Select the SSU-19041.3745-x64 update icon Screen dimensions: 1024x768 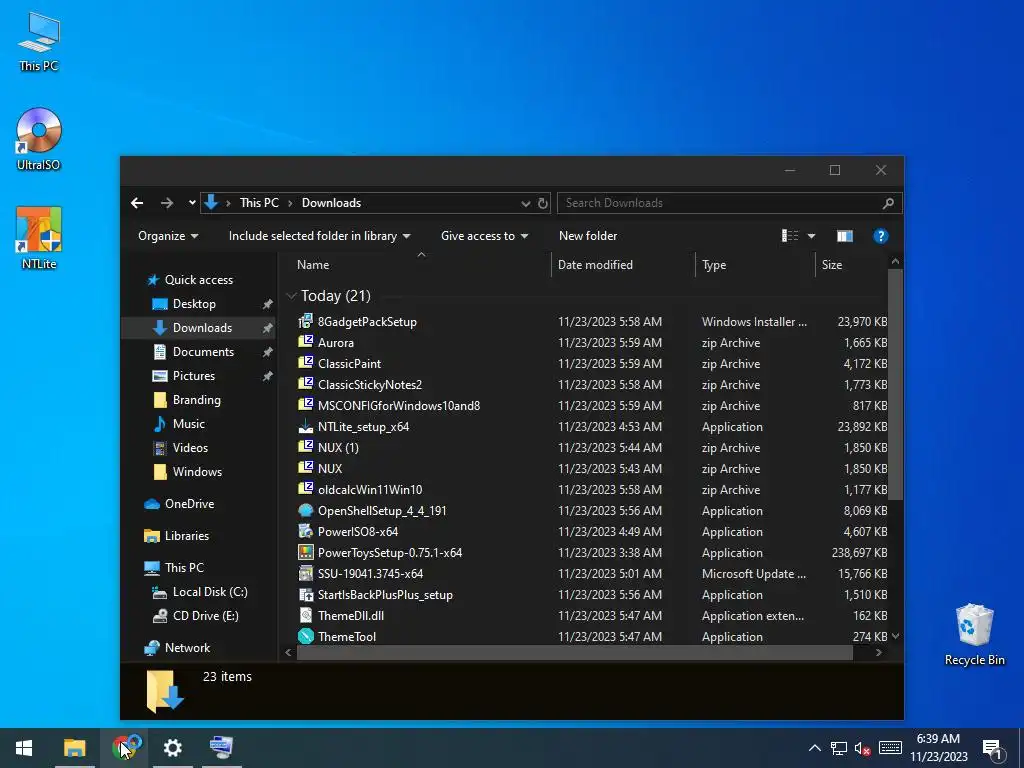coord(306,573)
